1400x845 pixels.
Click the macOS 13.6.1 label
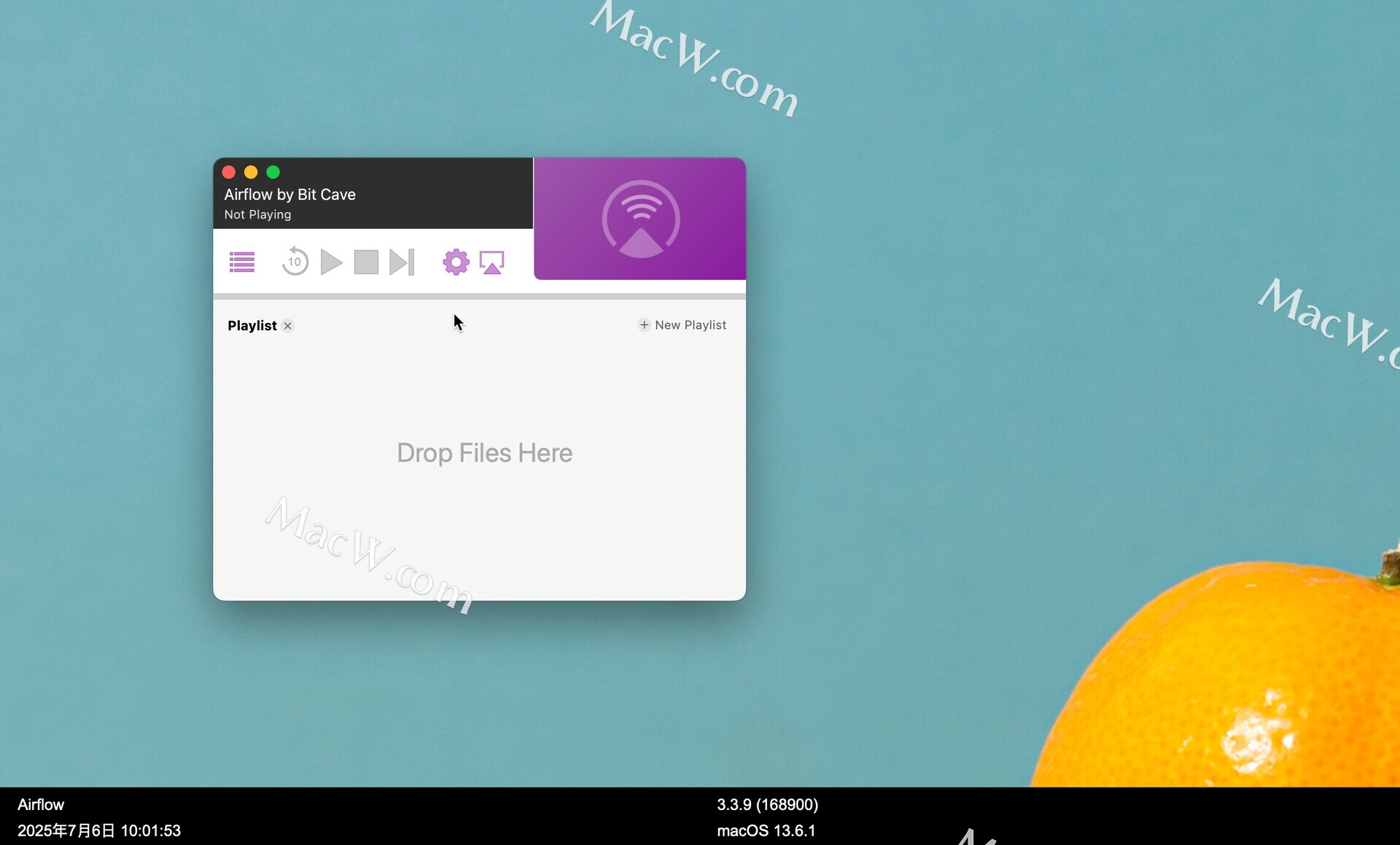point(766,830)
